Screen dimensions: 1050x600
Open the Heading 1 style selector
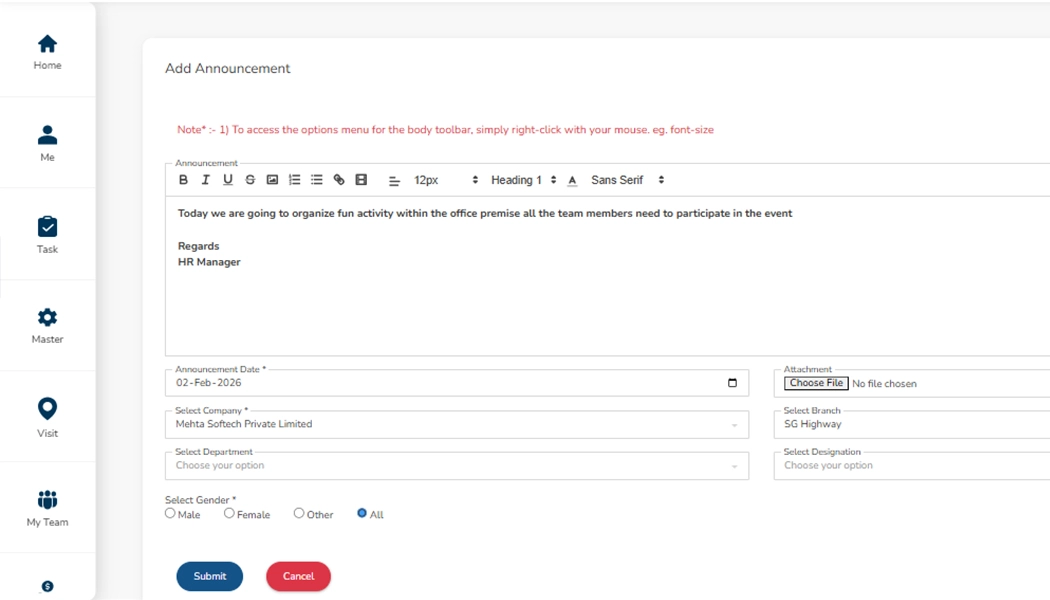(520, 180)
